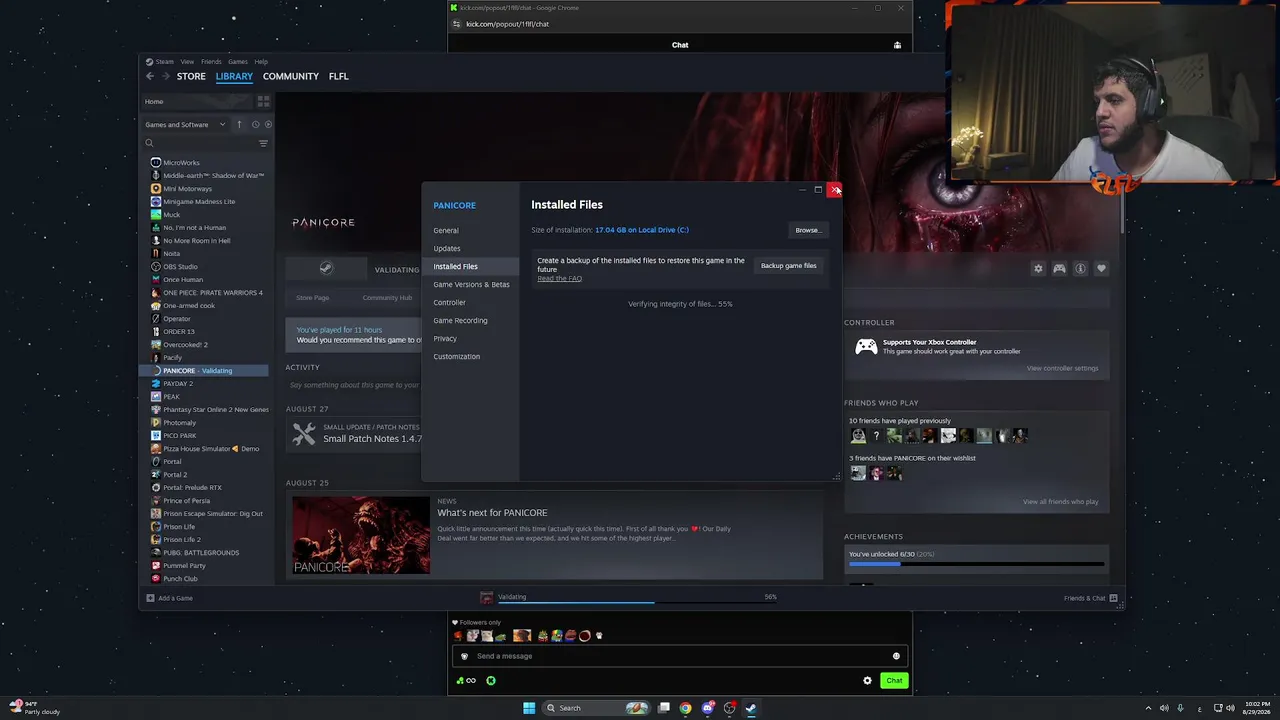1280x720 pixels.
Task: Open the Read the FAQ link
Action: coord(559,278)
